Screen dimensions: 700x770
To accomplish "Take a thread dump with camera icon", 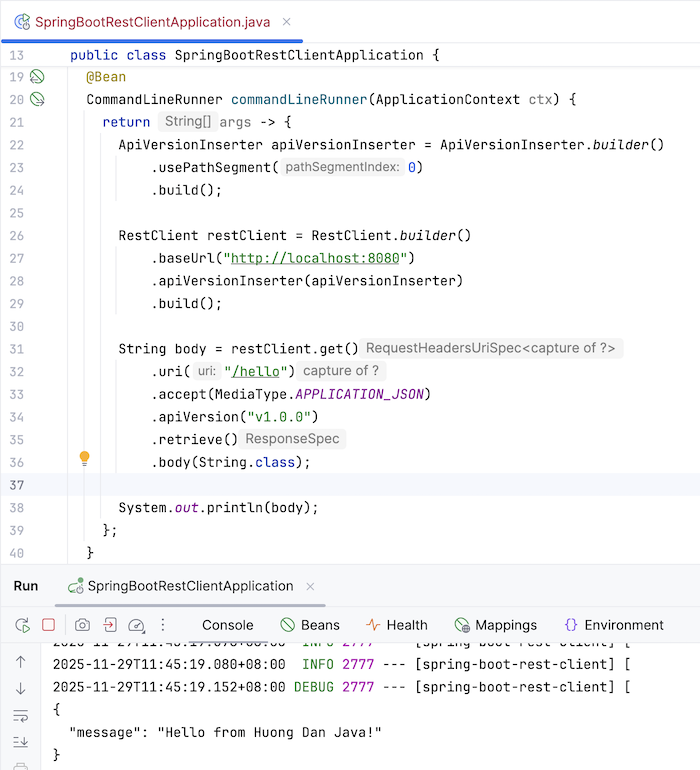I will [82, 625].
